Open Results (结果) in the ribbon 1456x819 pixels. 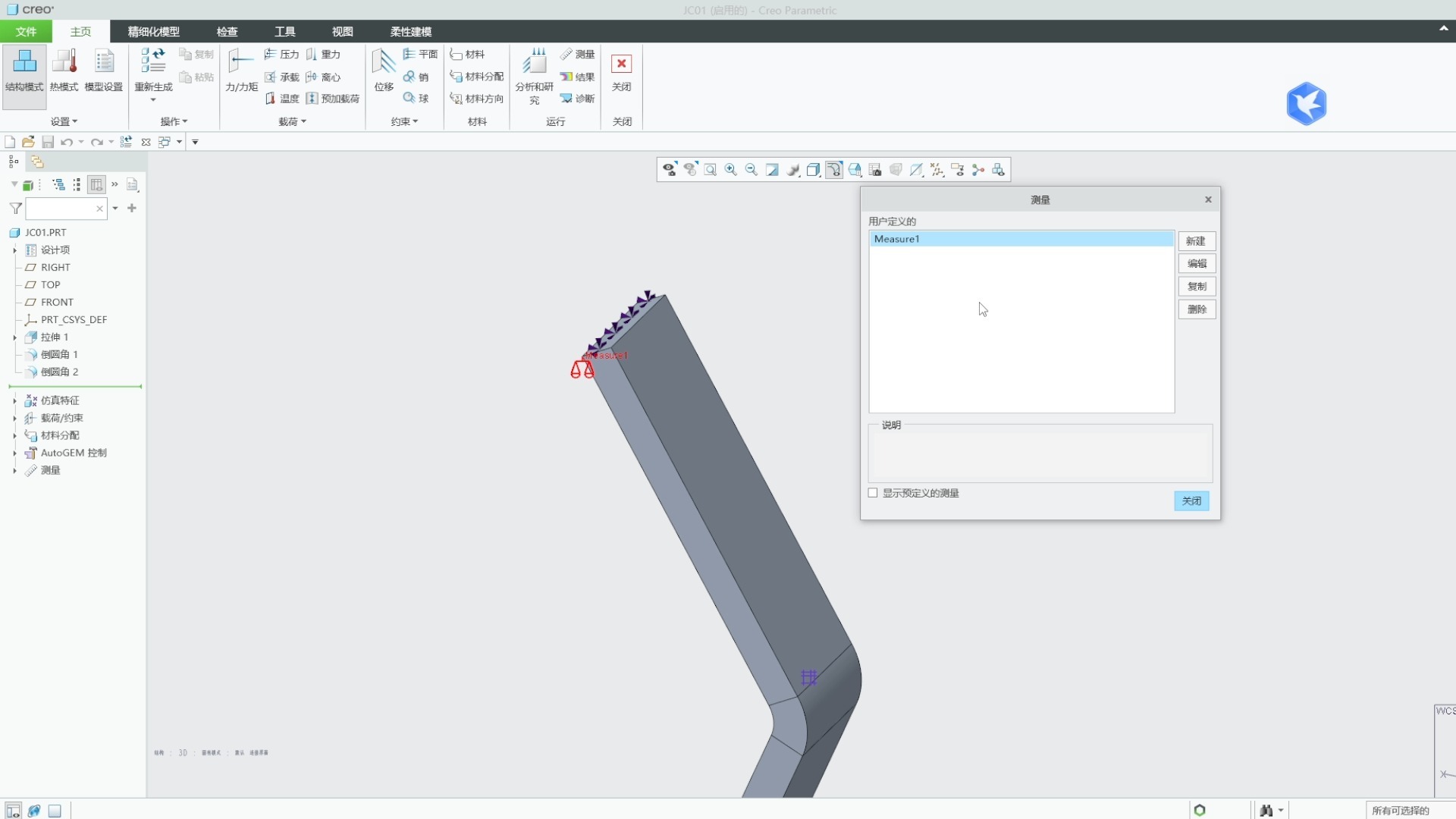[x=578, y=77]
